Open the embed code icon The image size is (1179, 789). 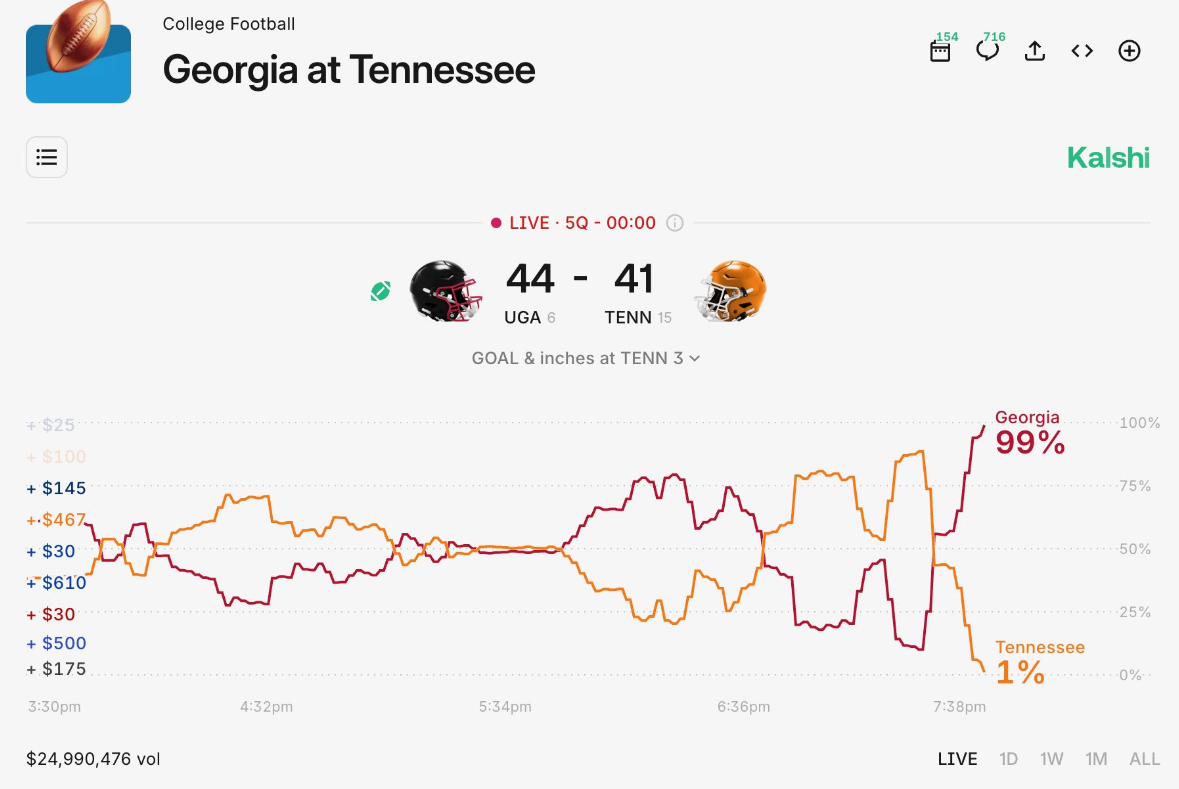point(1082,51)
